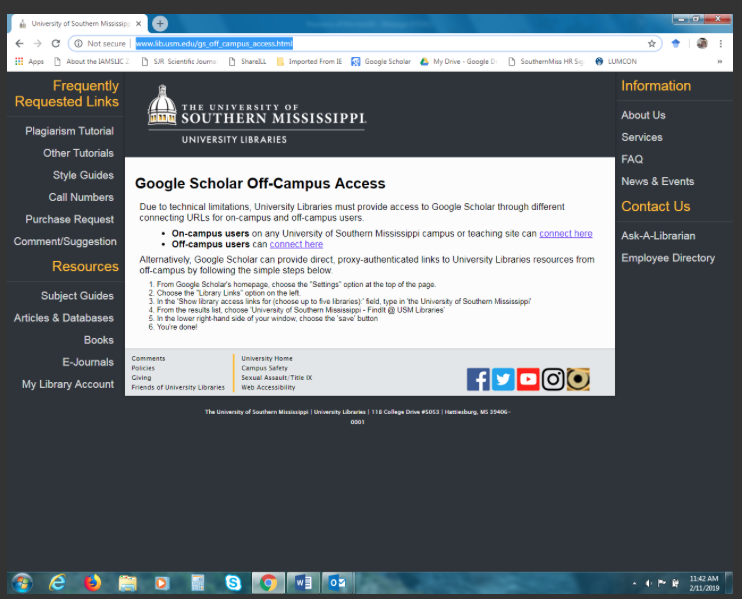Open the Imported From IE bookmark folder
742x599 pixels.
[309, 62]
